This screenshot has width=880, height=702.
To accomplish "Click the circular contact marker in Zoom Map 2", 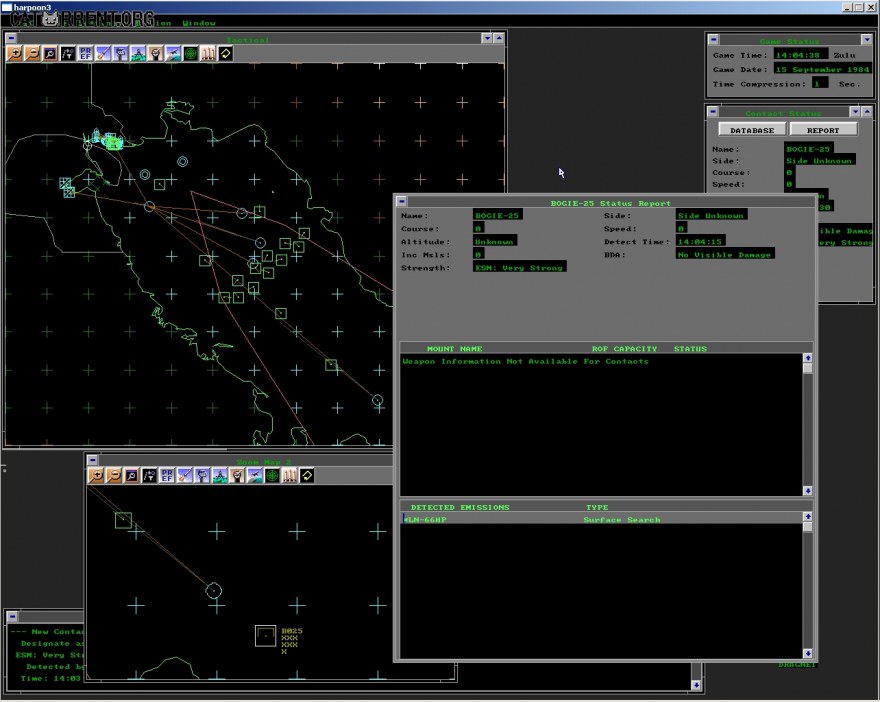I will point(213,590).
